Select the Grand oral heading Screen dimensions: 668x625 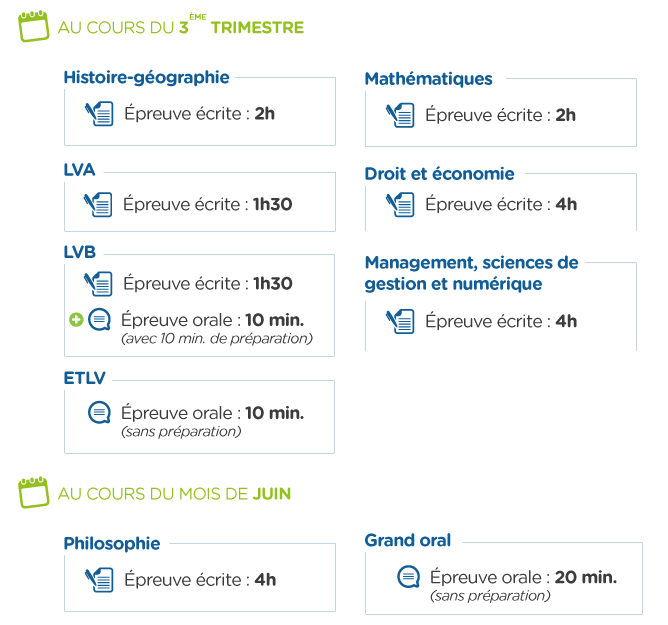tap(408, 540)
